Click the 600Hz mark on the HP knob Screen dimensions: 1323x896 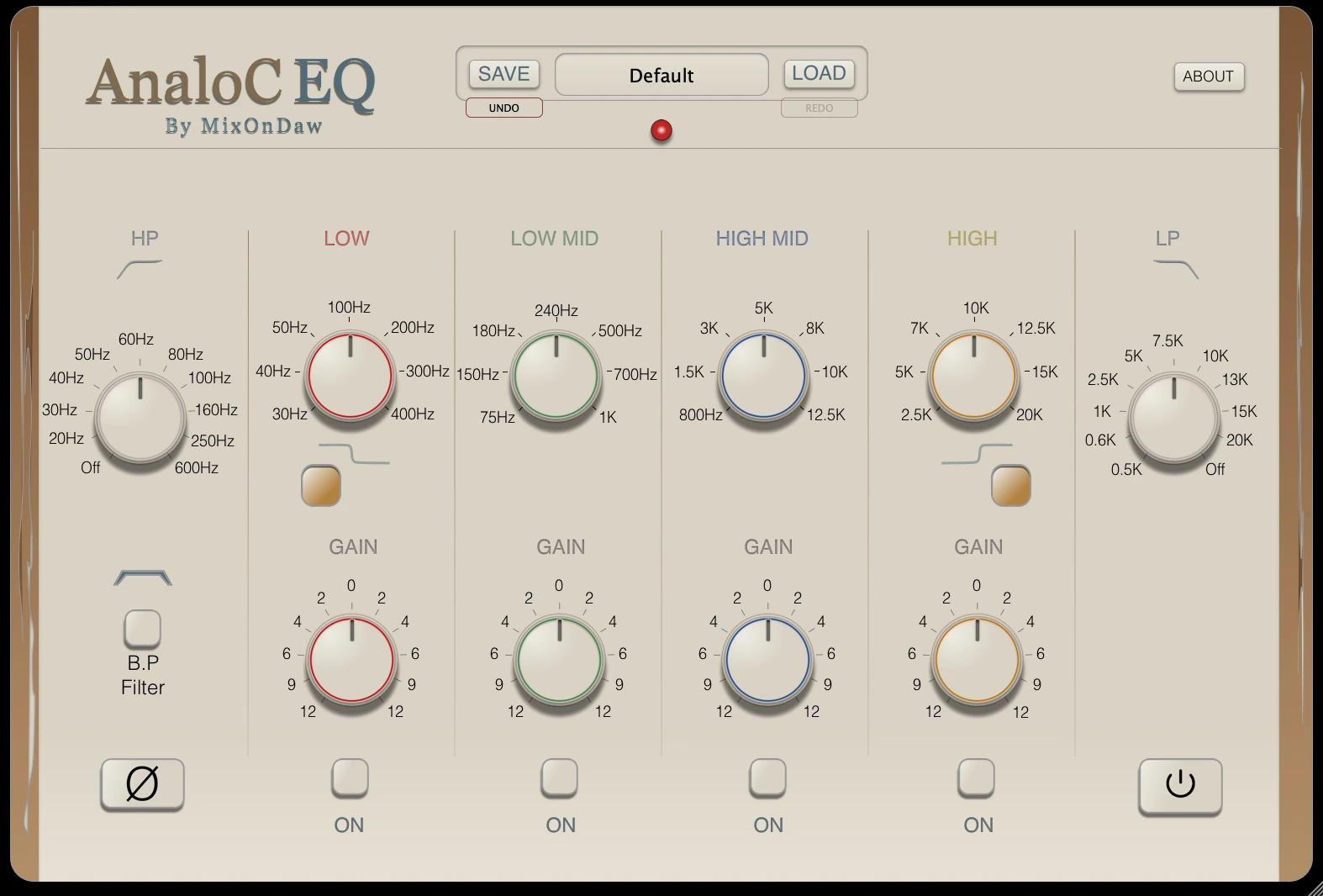click(197, 467)
